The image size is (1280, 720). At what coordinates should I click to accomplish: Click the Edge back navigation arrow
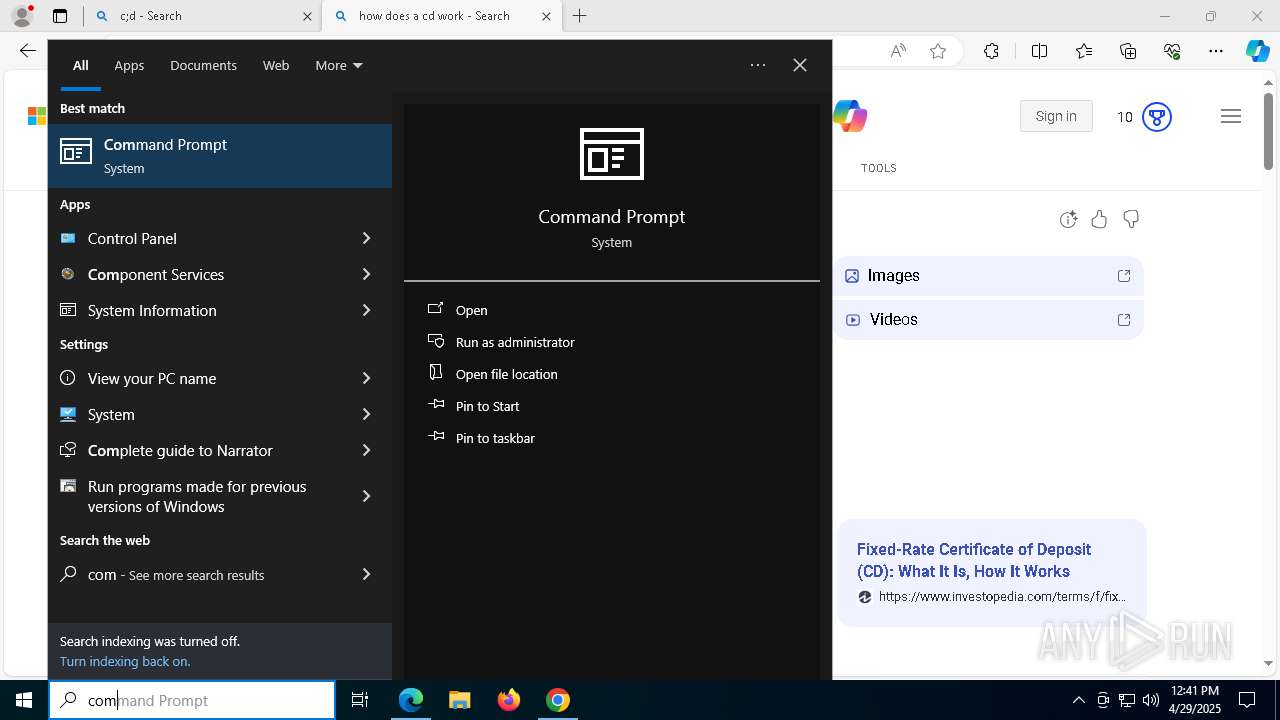click(x=27, y=51)
